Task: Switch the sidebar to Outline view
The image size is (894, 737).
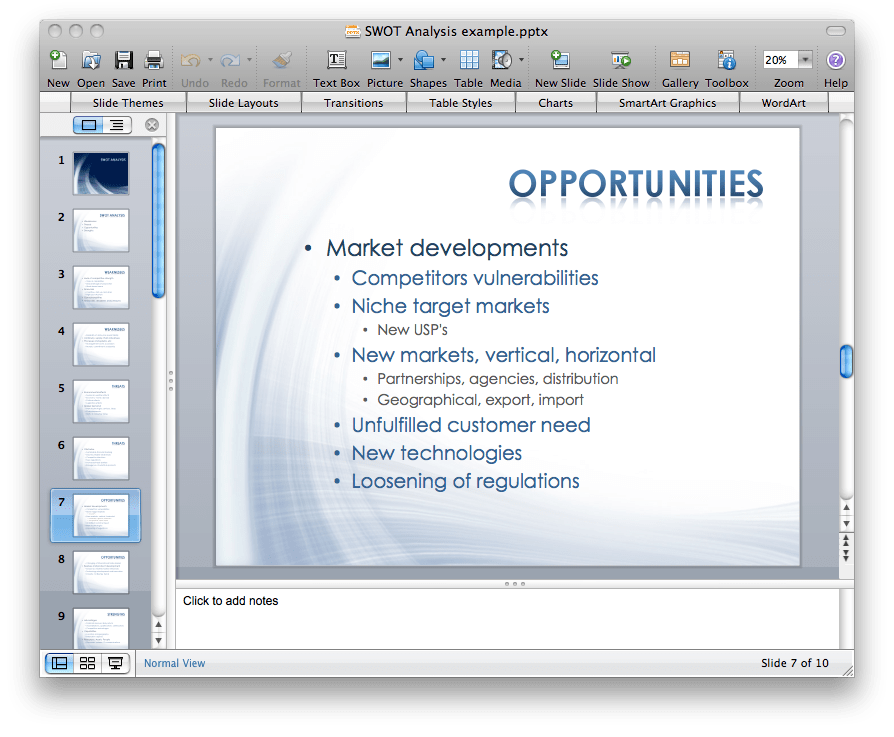Action: 116,123
